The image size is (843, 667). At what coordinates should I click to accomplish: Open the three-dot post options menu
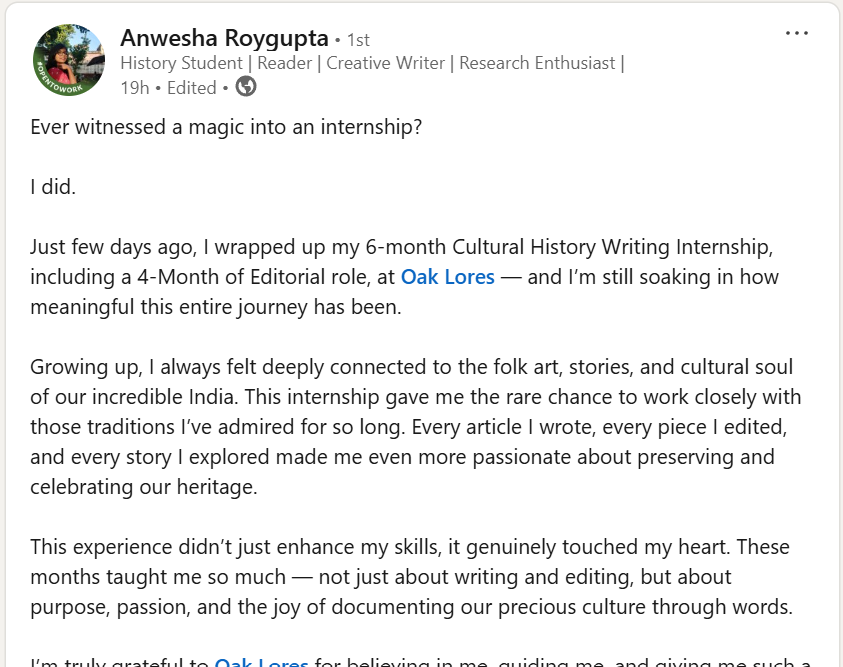tap(796, 33)
